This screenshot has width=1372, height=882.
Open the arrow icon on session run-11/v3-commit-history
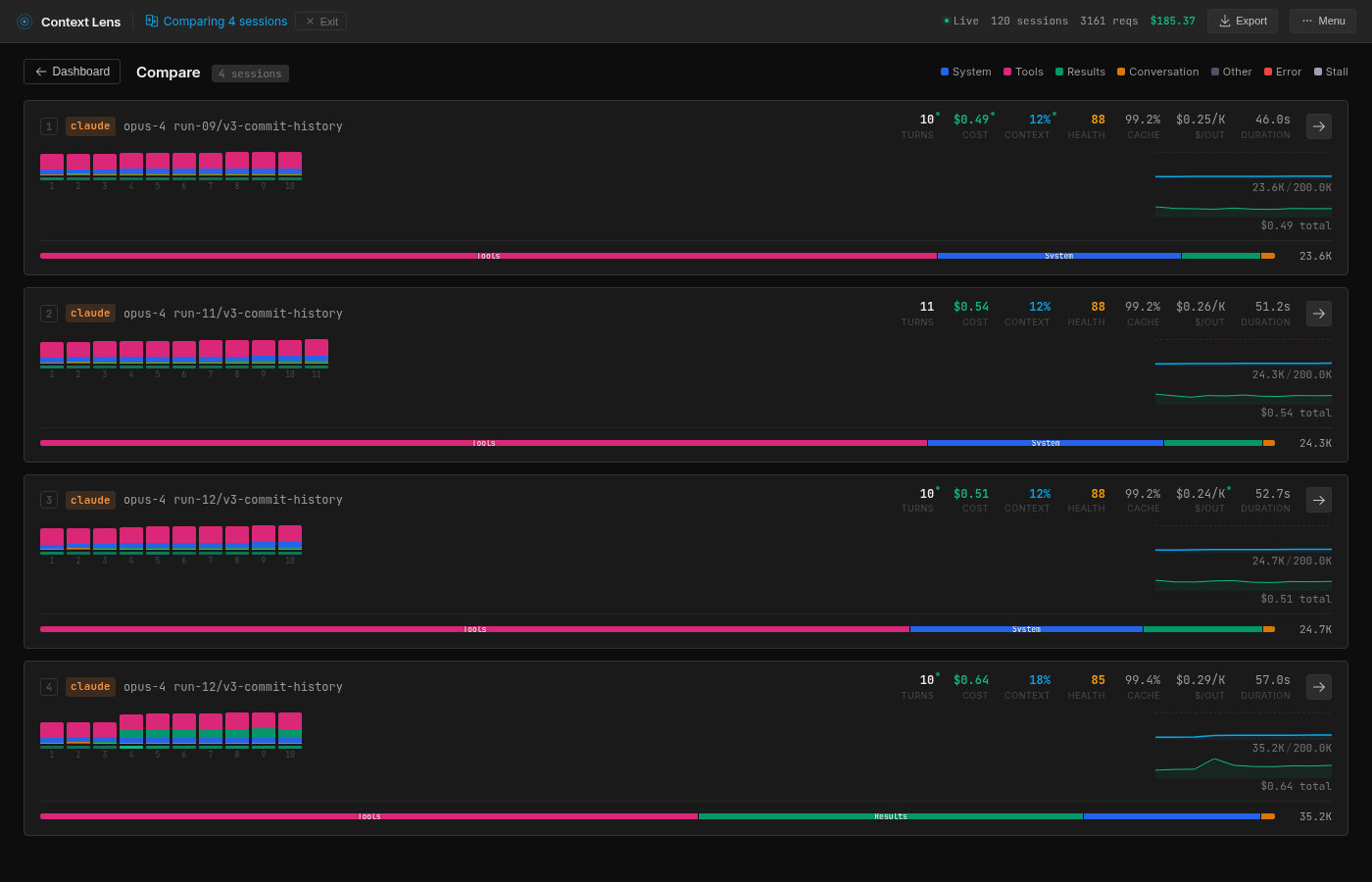click(x=1318, y=313)
